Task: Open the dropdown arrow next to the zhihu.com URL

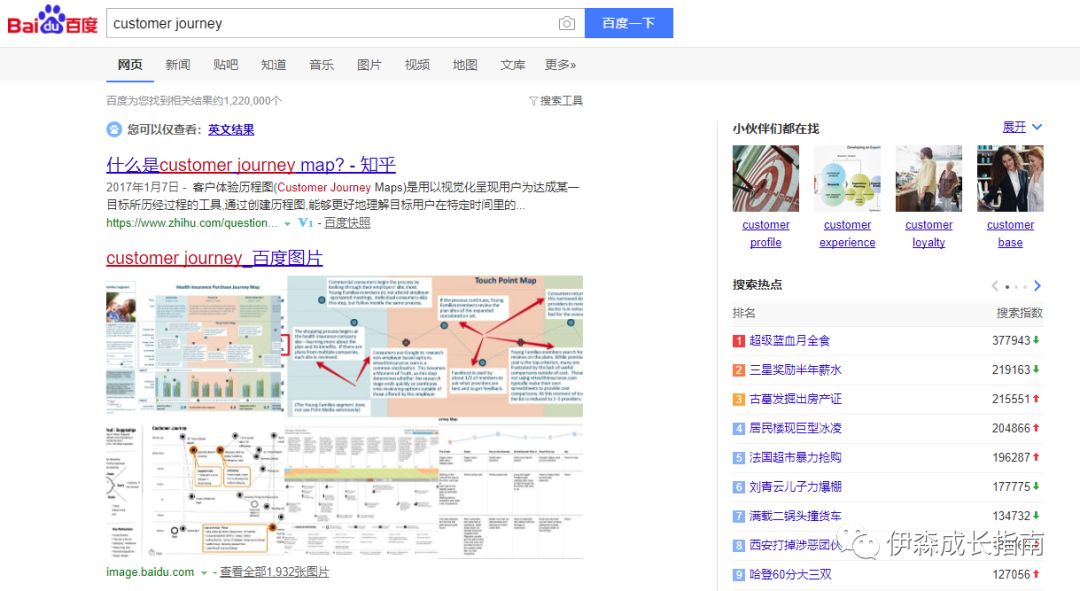Action: pos(287,223)
